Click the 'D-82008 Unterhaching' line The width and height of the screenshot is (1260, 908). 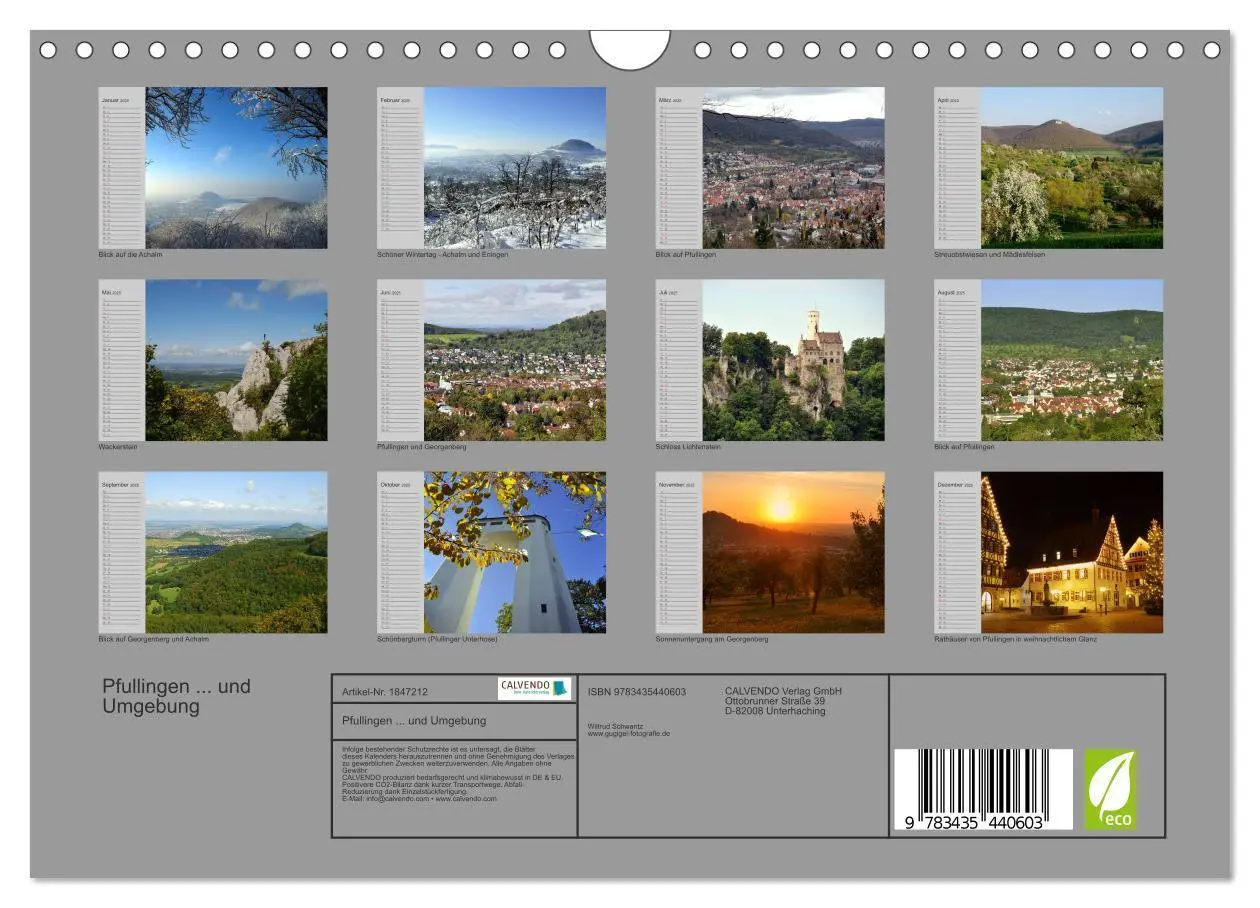tap(775, 711)
